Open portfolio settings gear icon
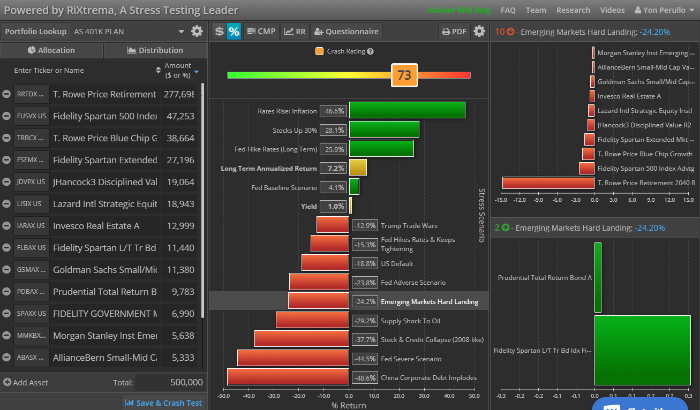The width and height of the screenshot is (700, 410). point(196,31)
